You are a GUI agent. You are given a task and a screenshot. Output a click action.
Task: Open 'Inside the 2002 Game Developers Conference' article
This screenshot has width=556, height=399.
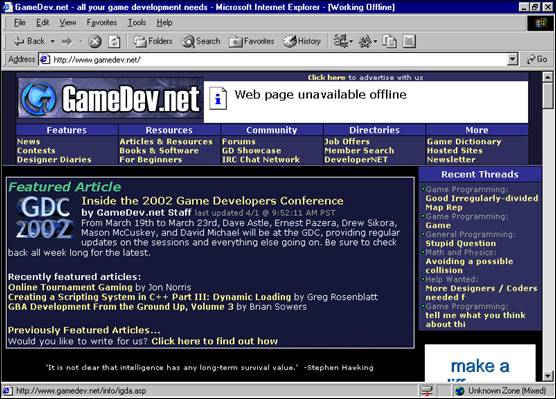click(212, 201)
